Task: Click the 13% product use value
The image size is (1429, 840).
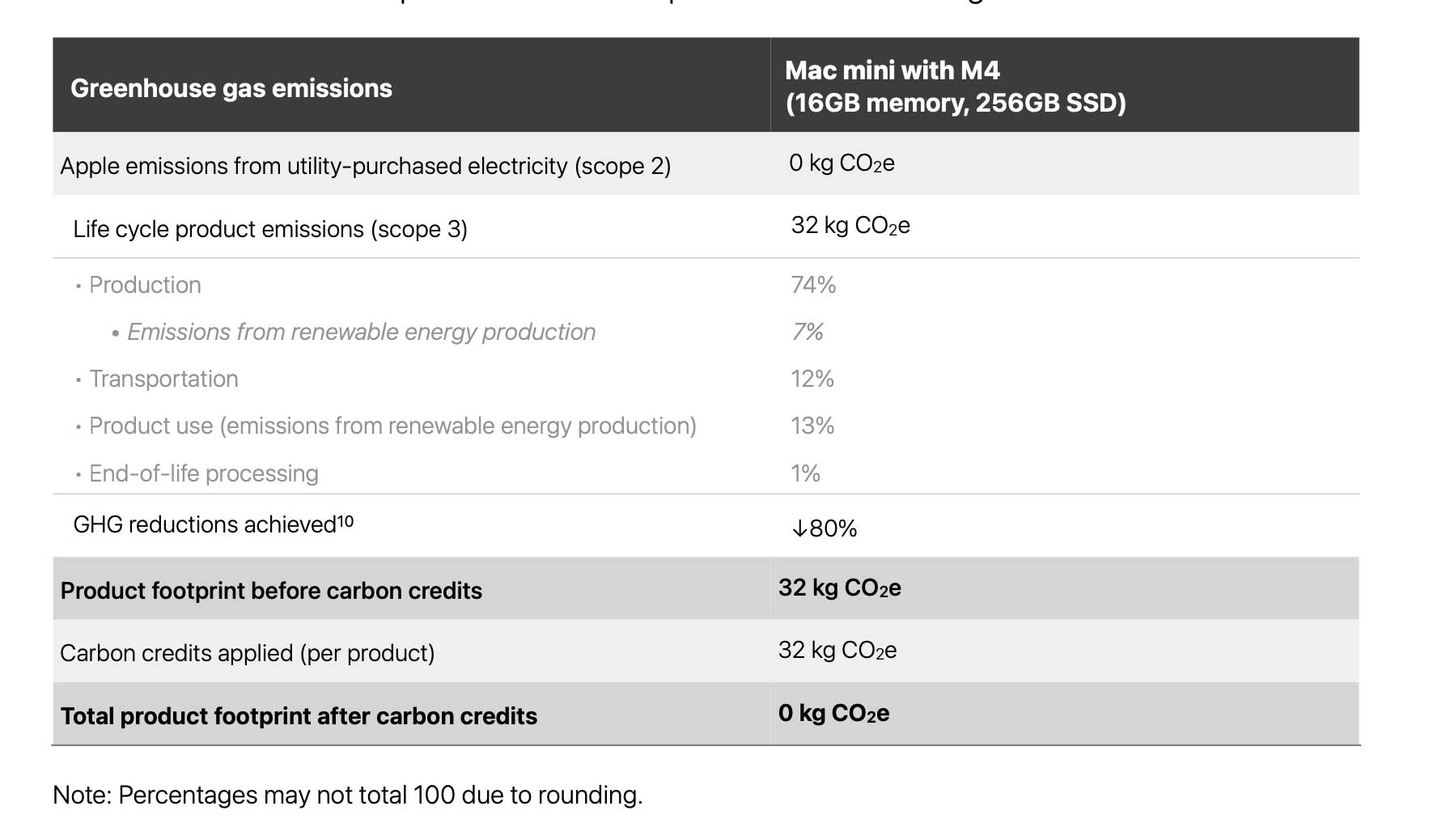Action: point(812,426)
